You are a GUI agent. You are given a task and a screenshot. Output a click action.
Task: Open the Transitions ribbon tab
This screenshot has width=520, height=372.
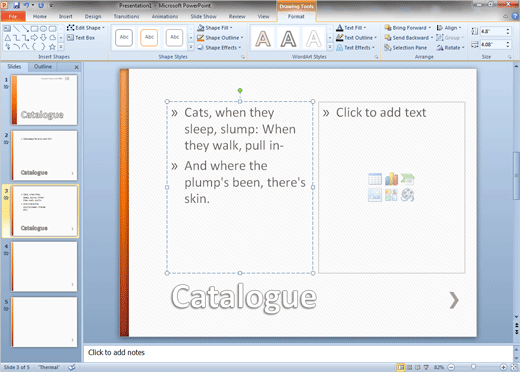[x=126, y=16]
